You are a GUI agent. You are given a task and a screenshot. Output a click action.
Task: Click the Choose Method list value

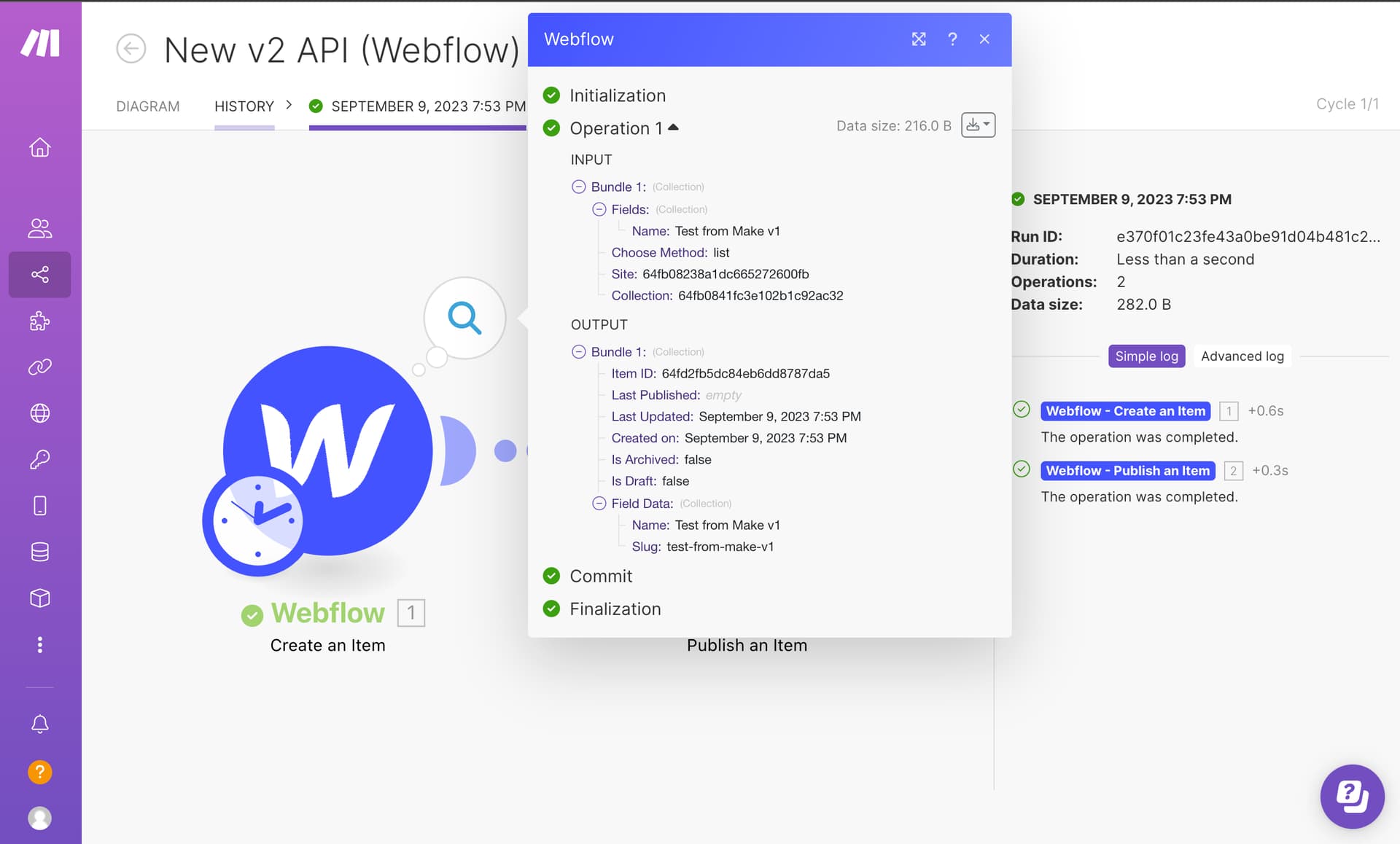pyautogui.click(x=721, y=252)
